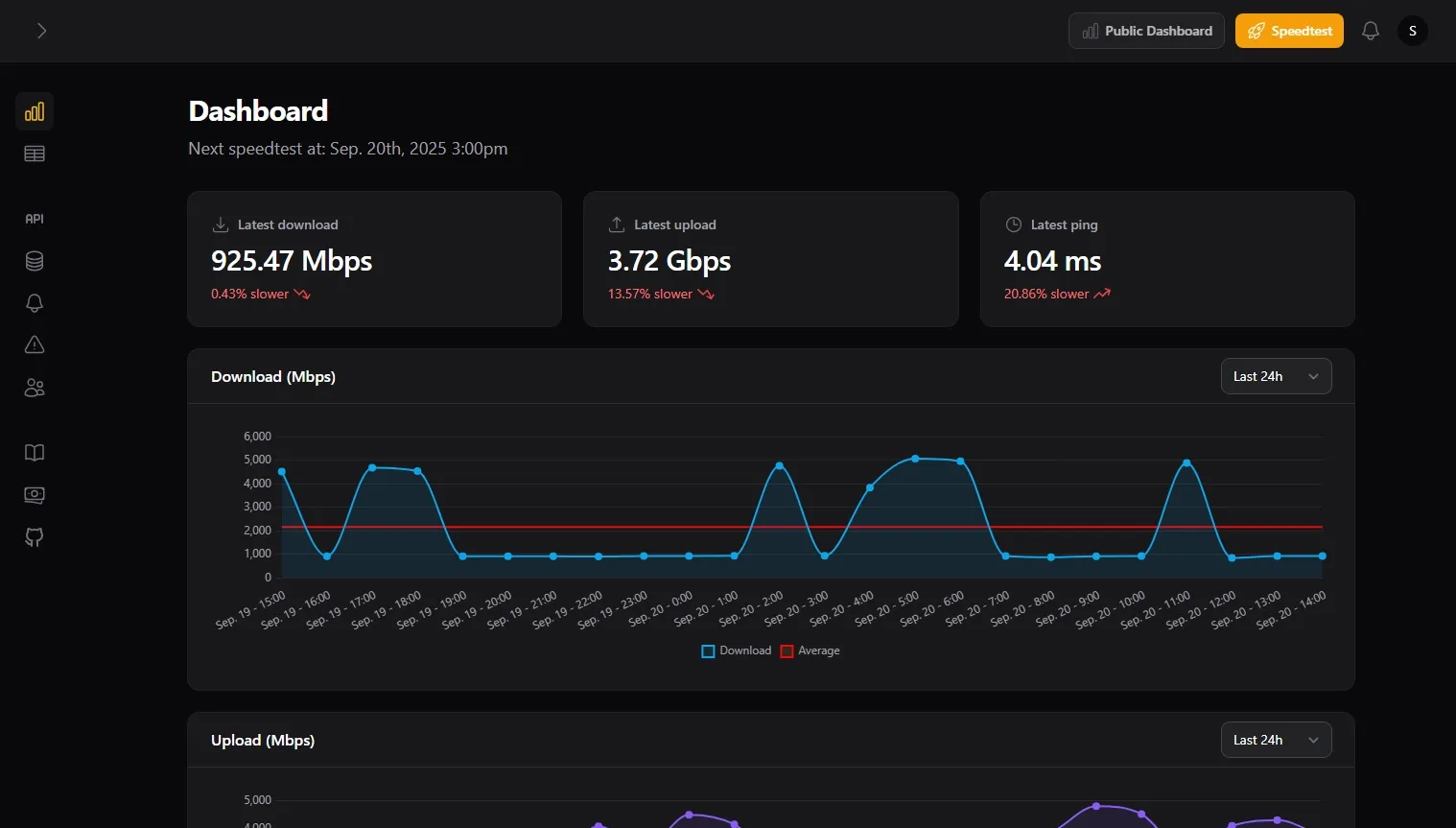Click the Latest download arrow icon
1456x828 pixels.
point(221,225)
